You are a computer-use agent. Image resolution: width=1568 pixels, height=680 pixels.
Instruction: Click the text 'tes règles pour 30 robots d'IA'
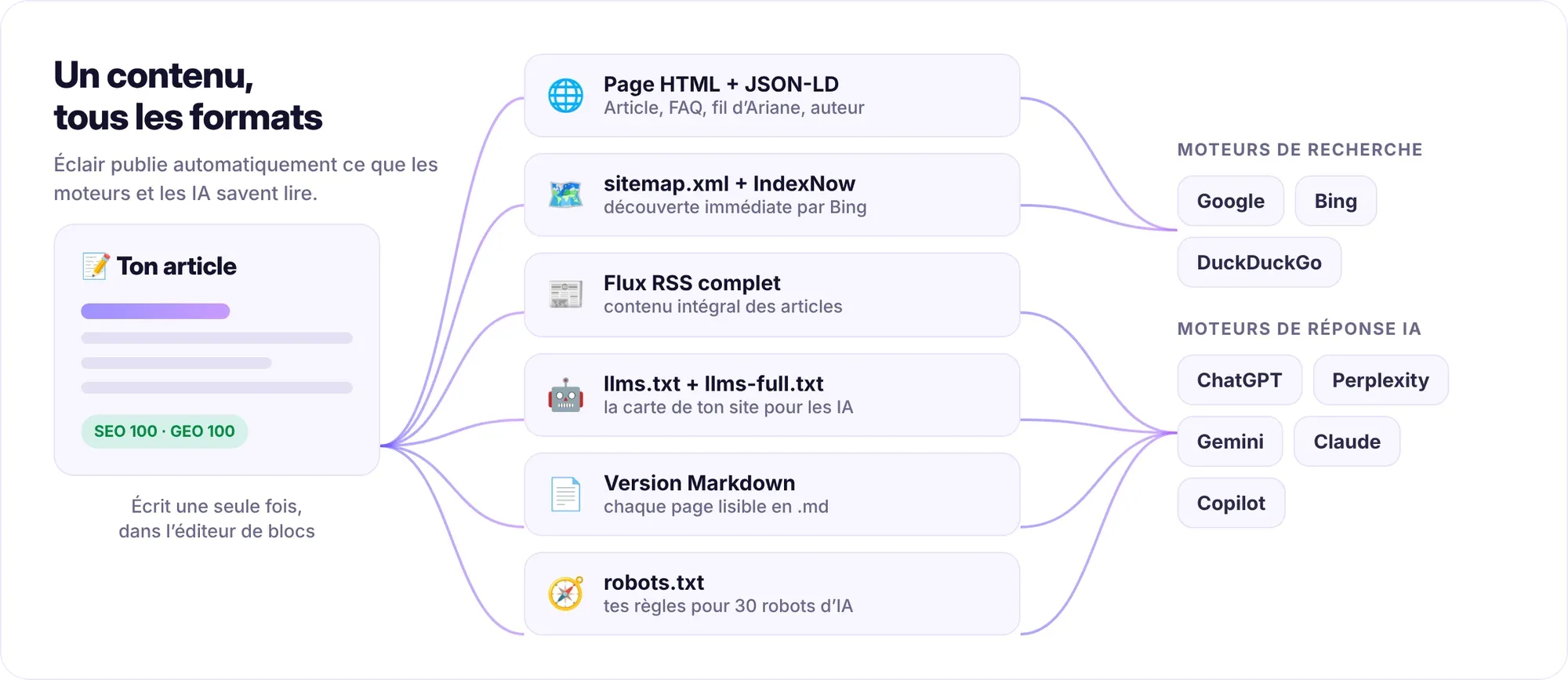coord(728,605)
